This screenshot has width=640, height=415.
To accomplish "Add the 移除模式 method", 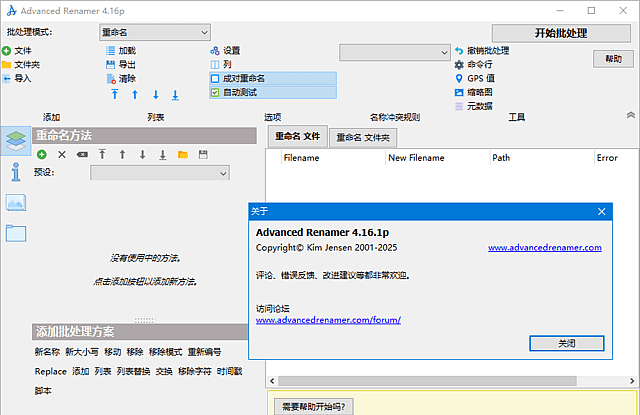I will point(165,352).
